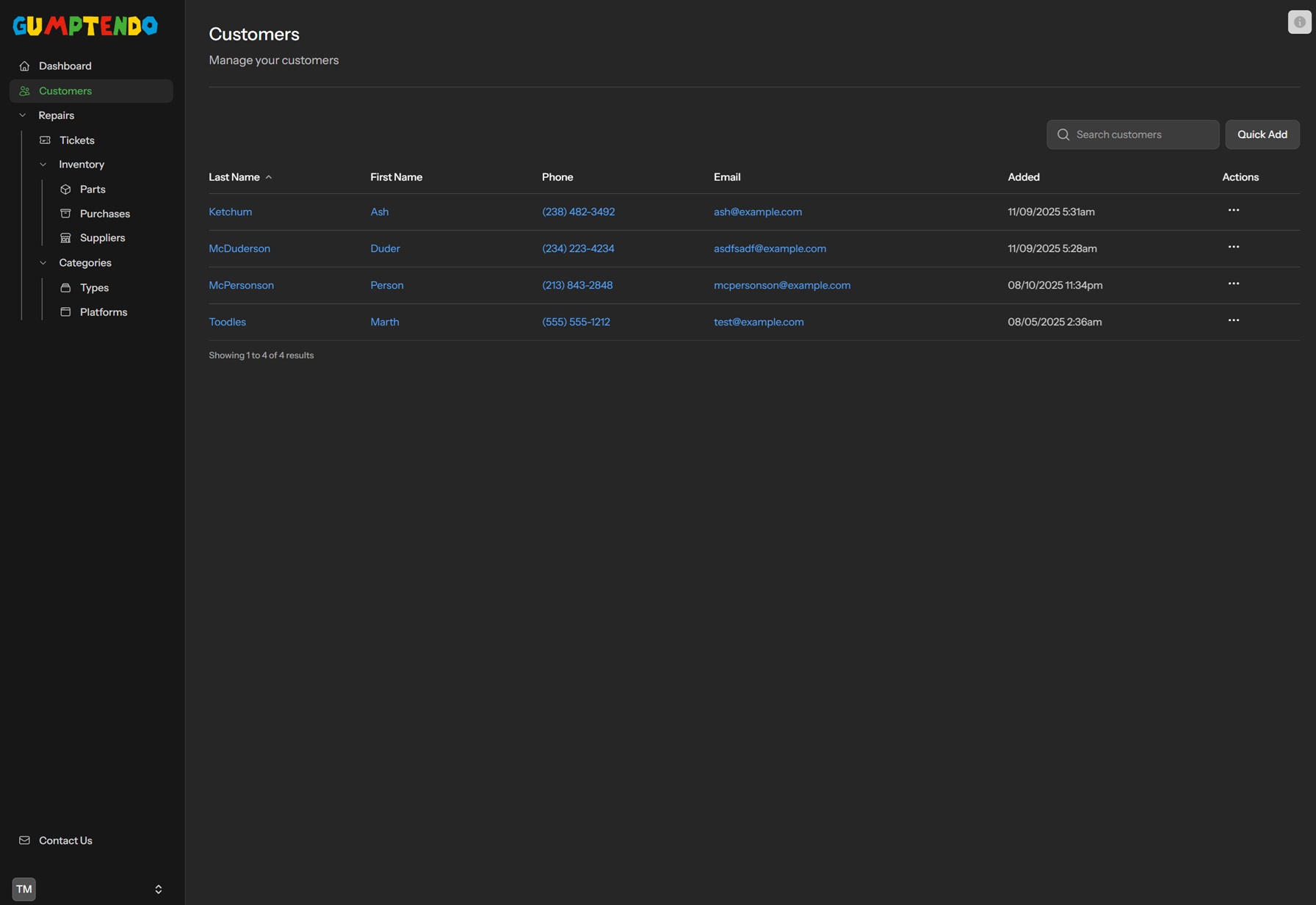Screen dimensions: 1316x905
Task: Click the Contact Us envelope icon
Action: [x=24, y=840]
